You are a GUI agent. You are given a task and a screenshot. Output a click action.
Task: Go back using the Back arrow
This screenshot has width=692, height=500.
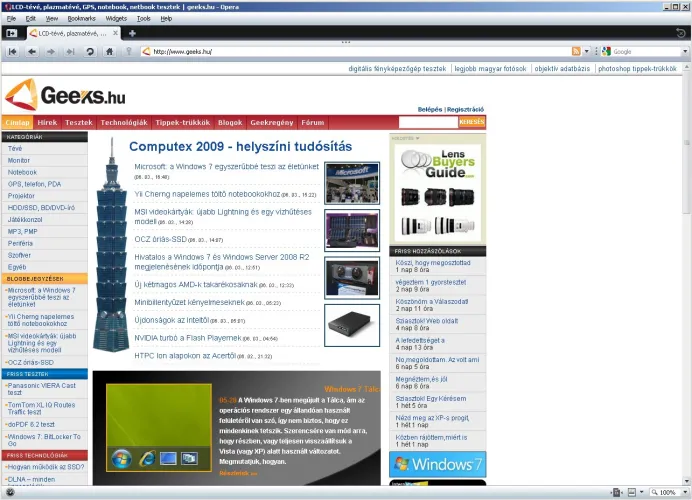point(32,52)
